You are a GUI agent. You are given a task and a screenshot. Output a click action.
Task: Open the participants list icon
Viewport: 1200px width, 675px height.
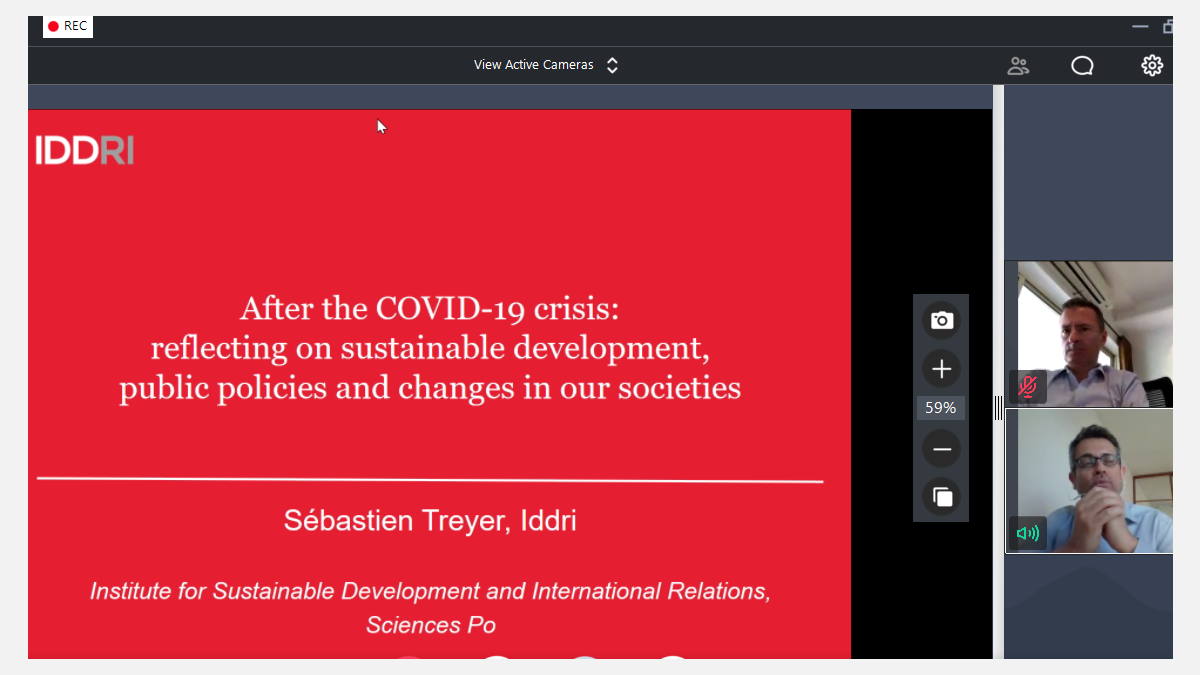pos(1018,66)
